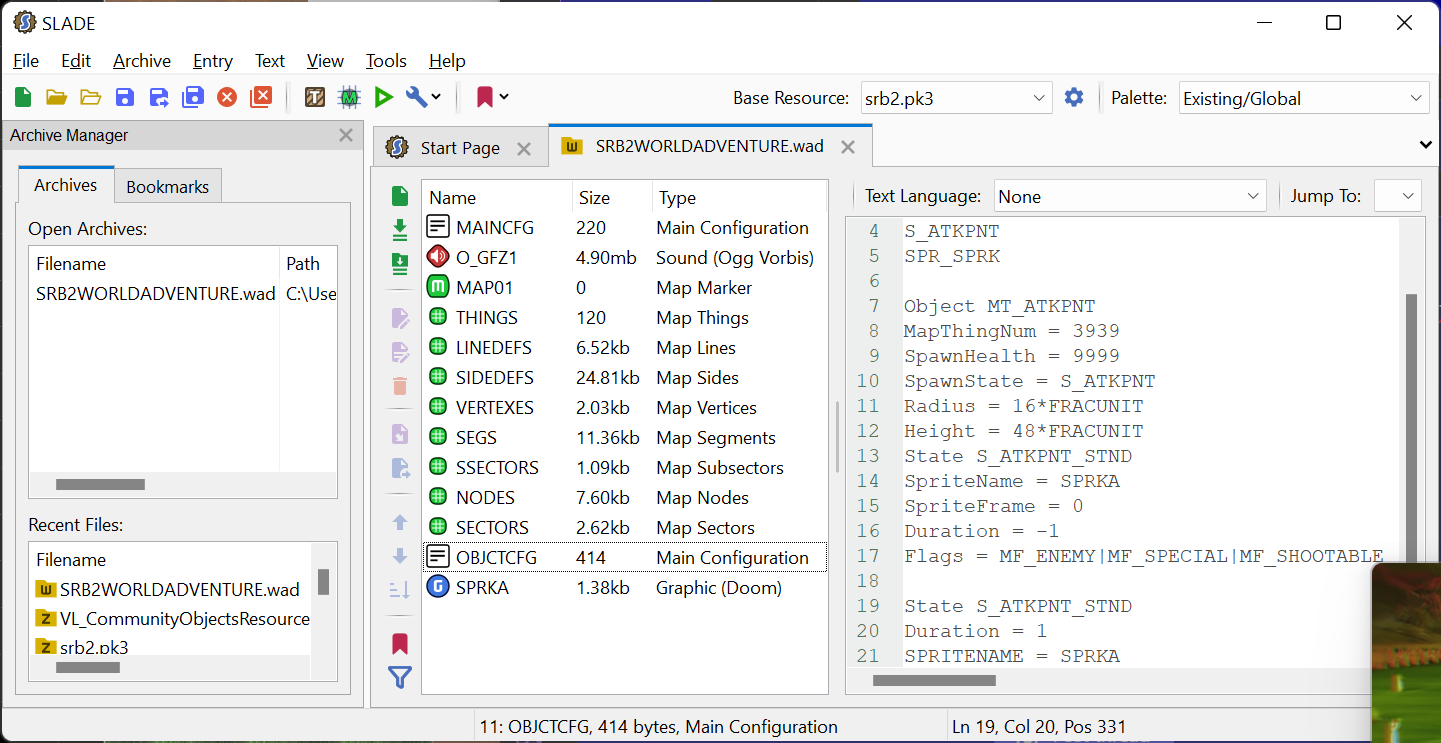Image resolution: width=1441 pixels, height=743 pixels.
Task: Open the Edit menu
Action: pos(76,61)
